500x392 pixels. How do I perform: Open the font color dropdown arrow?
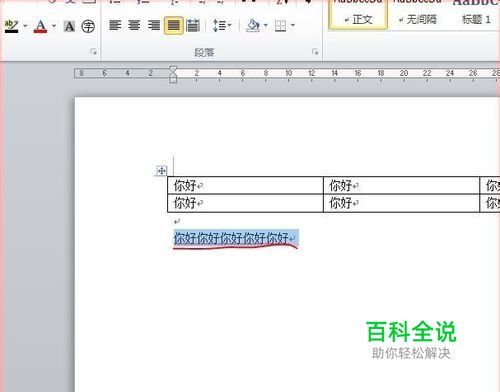[x=54, y=25]
